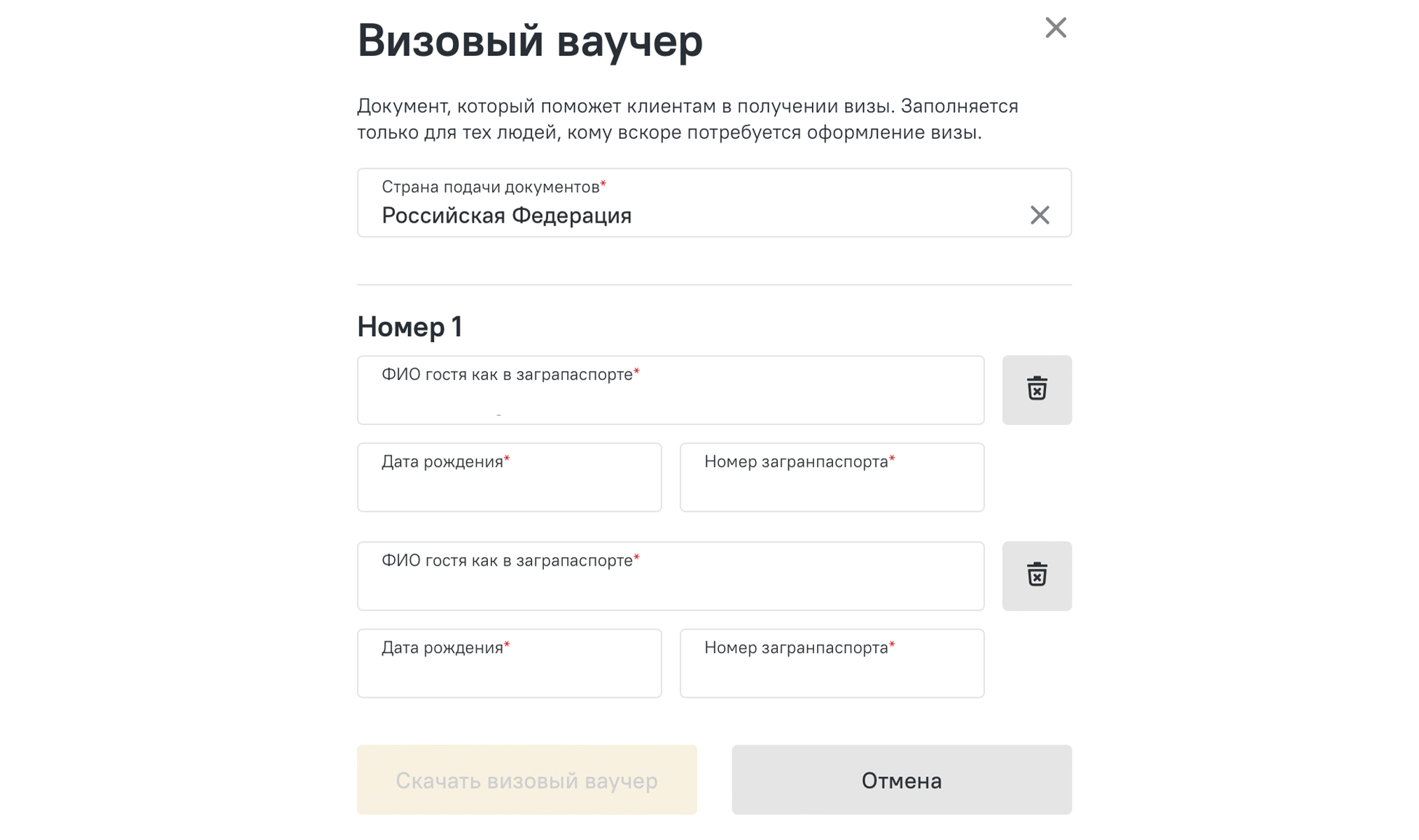Screen dimensions: 1419x840
Task: Click the description paragraph about visa document
Action: (x=686, y=119)
